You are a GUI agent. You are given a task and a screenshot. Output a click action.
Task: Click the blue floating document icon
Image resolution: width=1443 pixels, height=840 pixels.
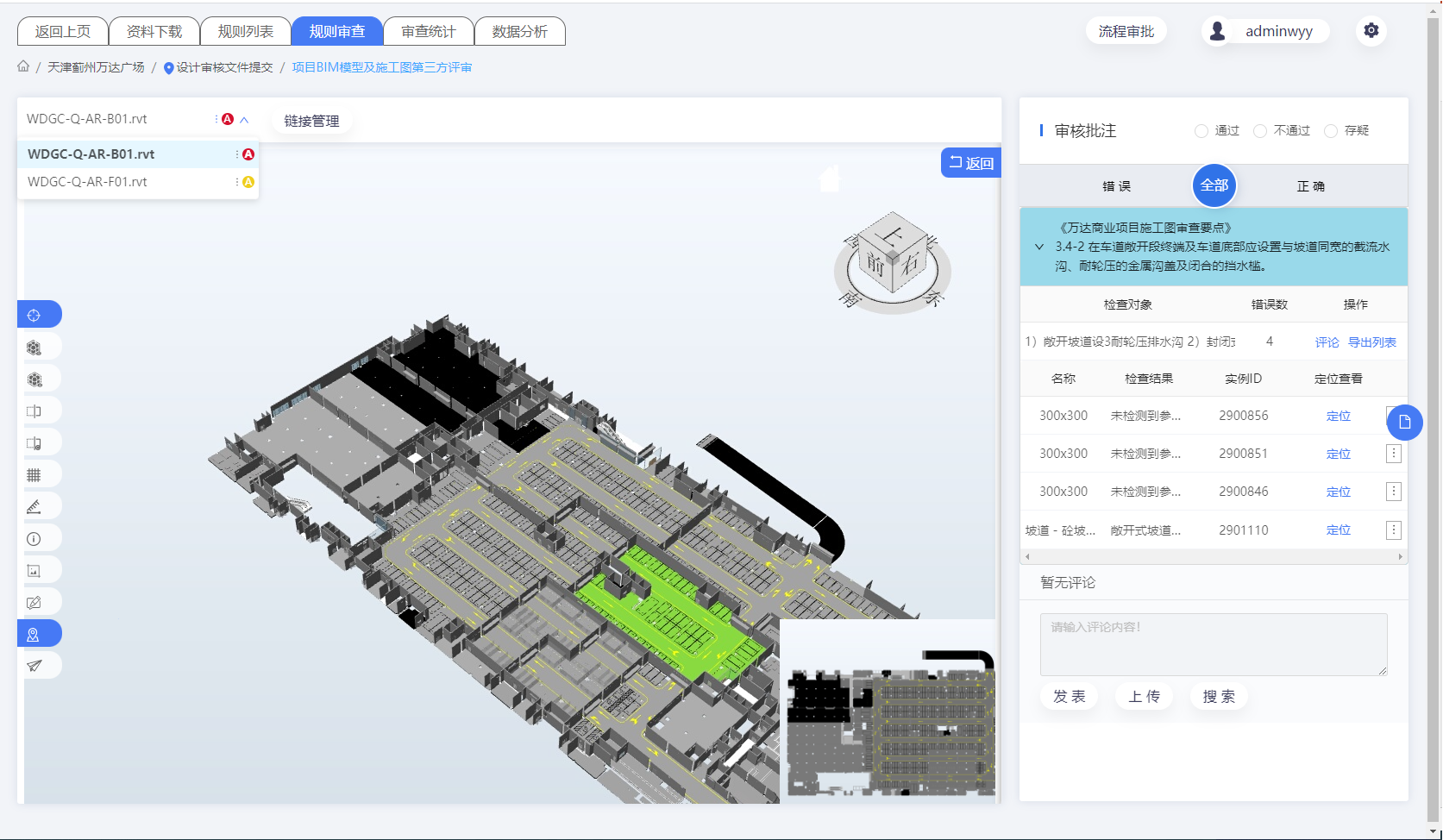[x=1404, y=422]
